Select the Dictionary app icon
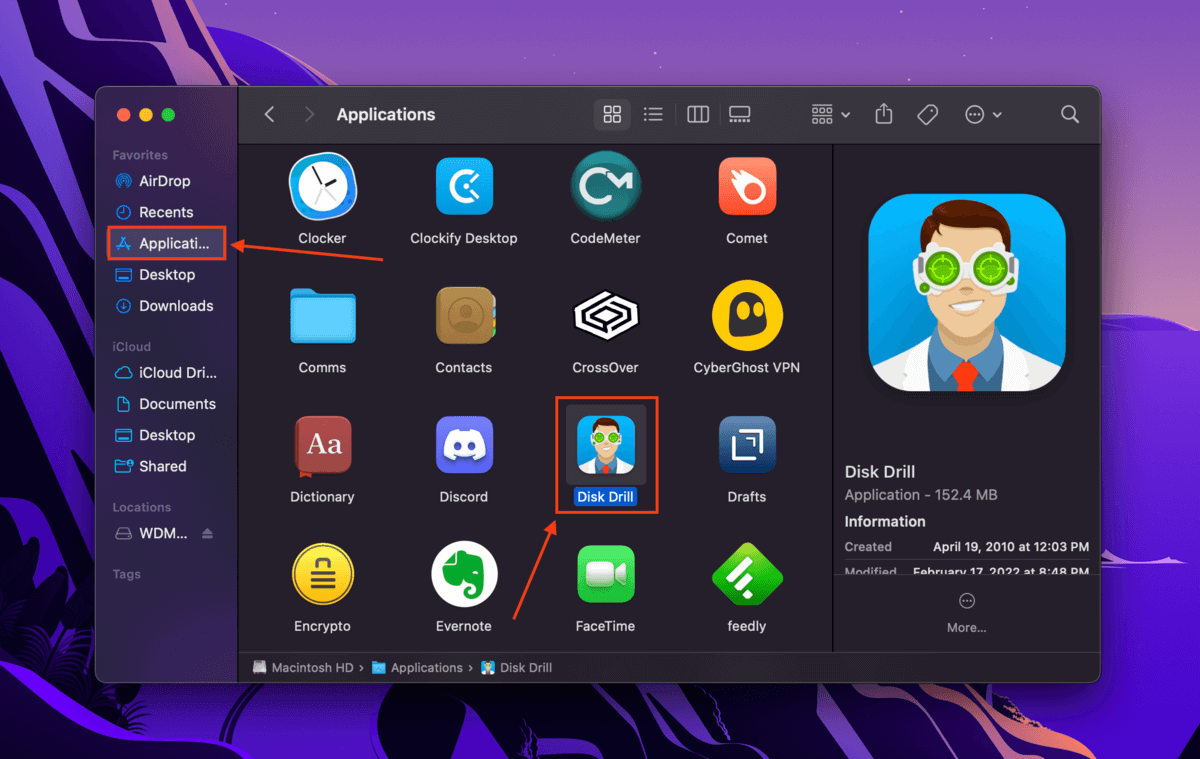1200x759 pixels. 322,445
